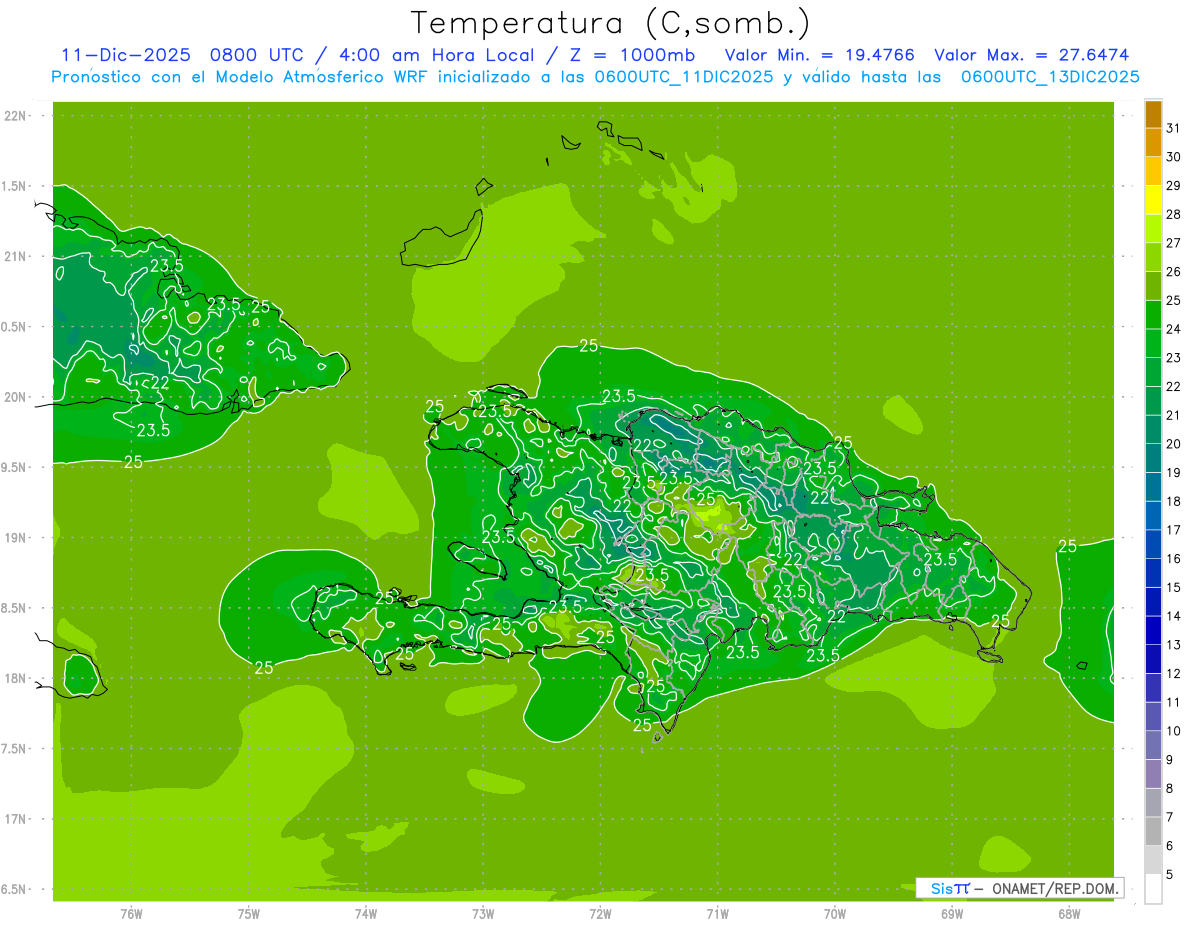Select the blue legend swatch between 16 and 17
The image size is (1200, 927).
coord(1153,545)
